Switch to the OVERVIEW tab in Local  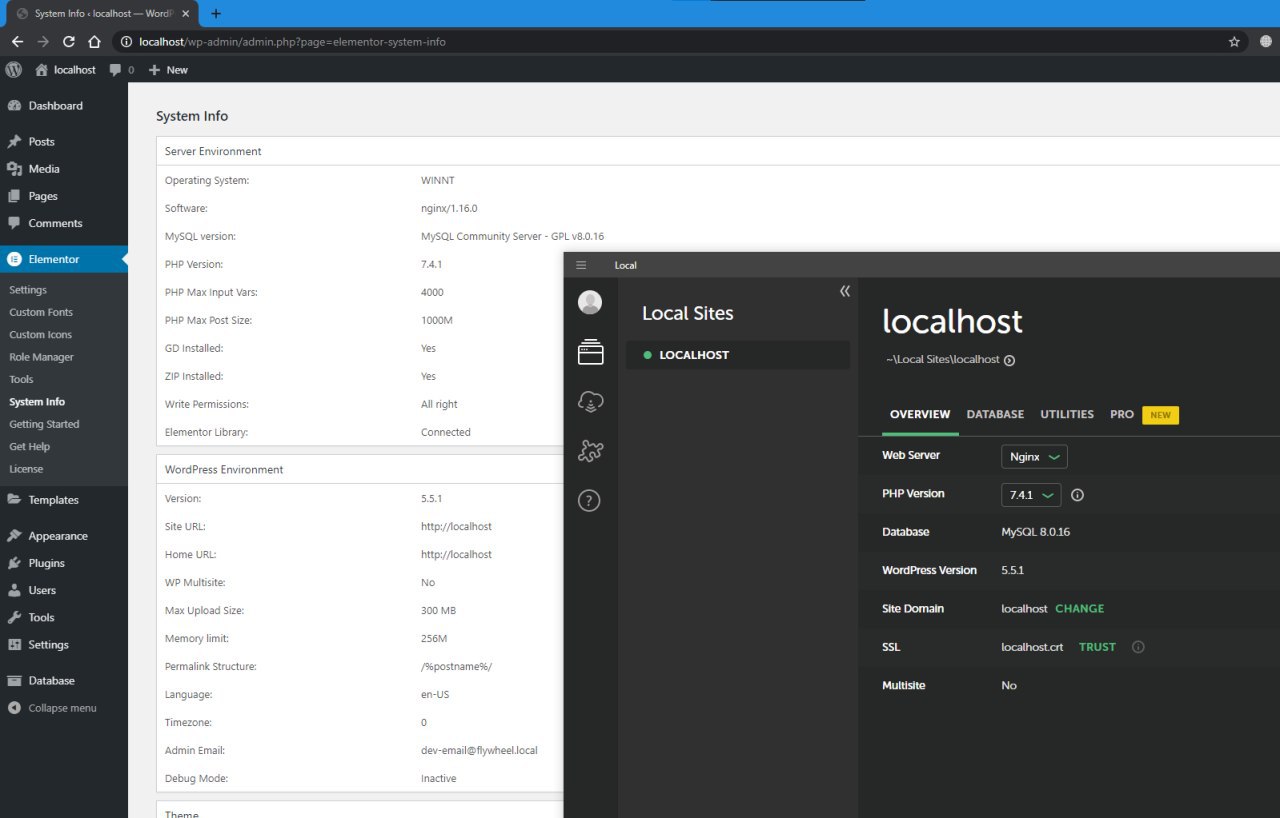920,414
